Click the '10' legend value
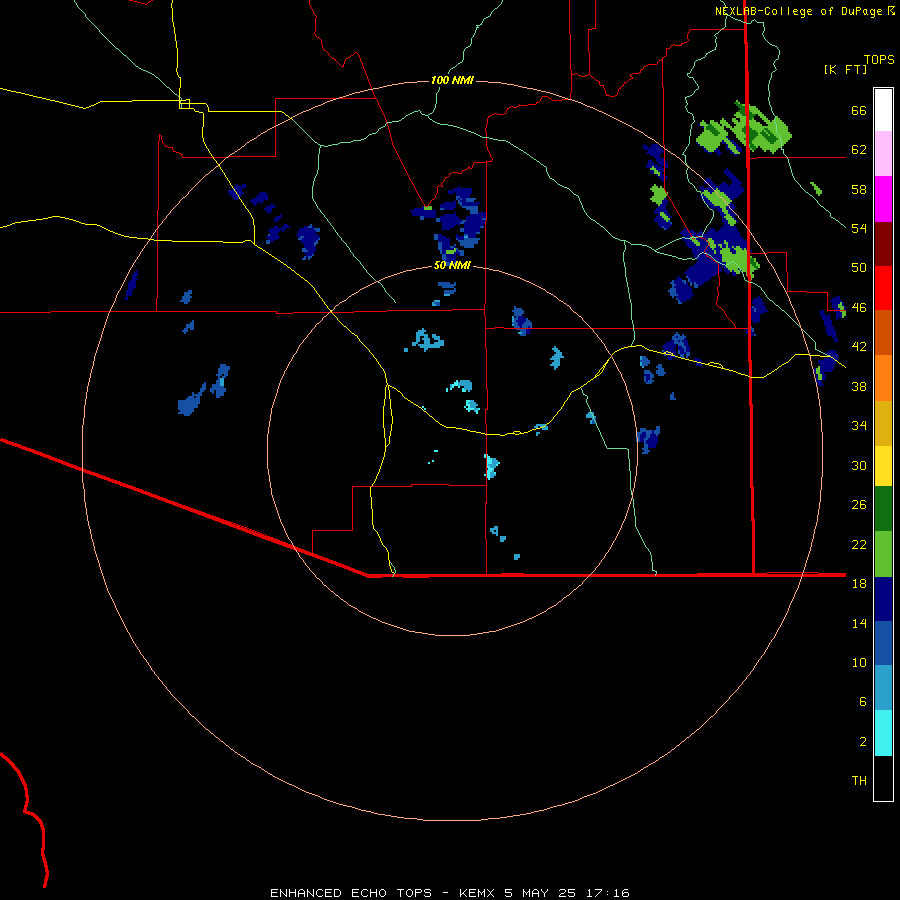Screen dimensions: 900x900 (x=859, y=662)
